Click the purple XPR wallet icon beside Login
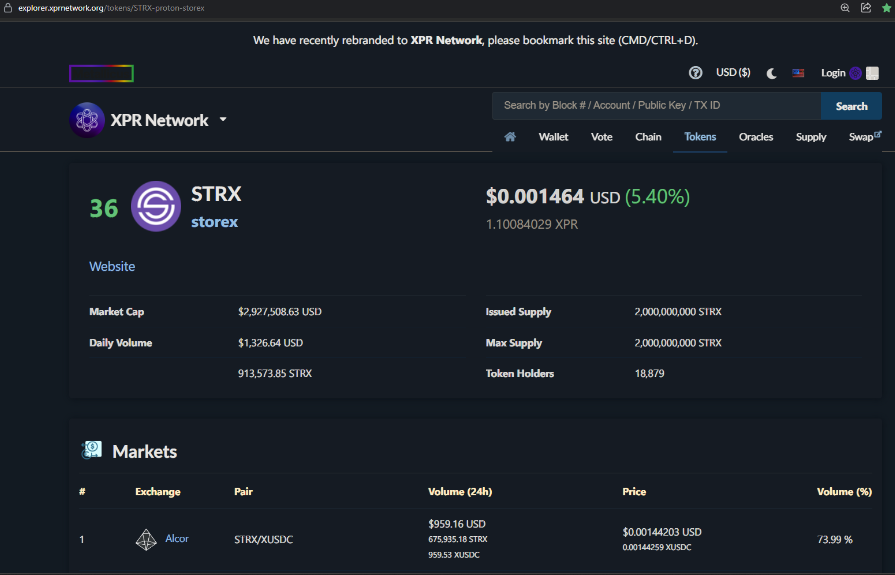895x575 pixels. pos(855,73)
